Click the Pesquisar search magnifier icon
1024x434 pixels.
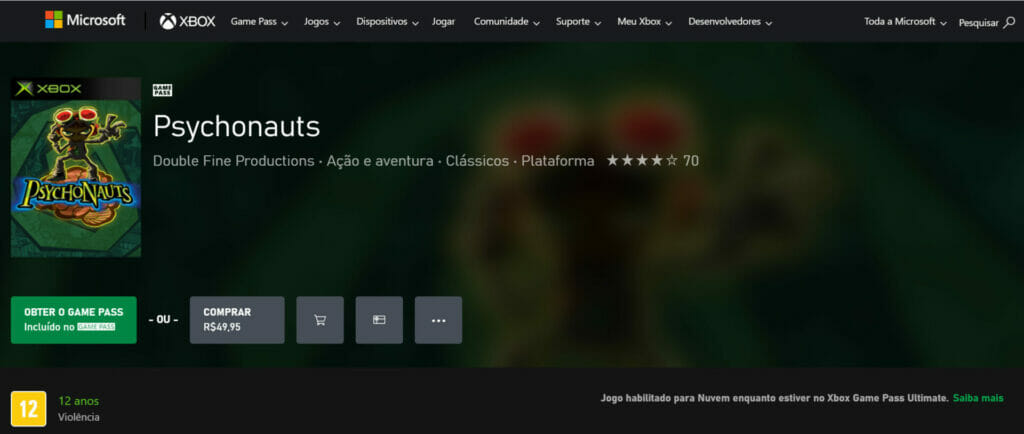pos(1008,22)
